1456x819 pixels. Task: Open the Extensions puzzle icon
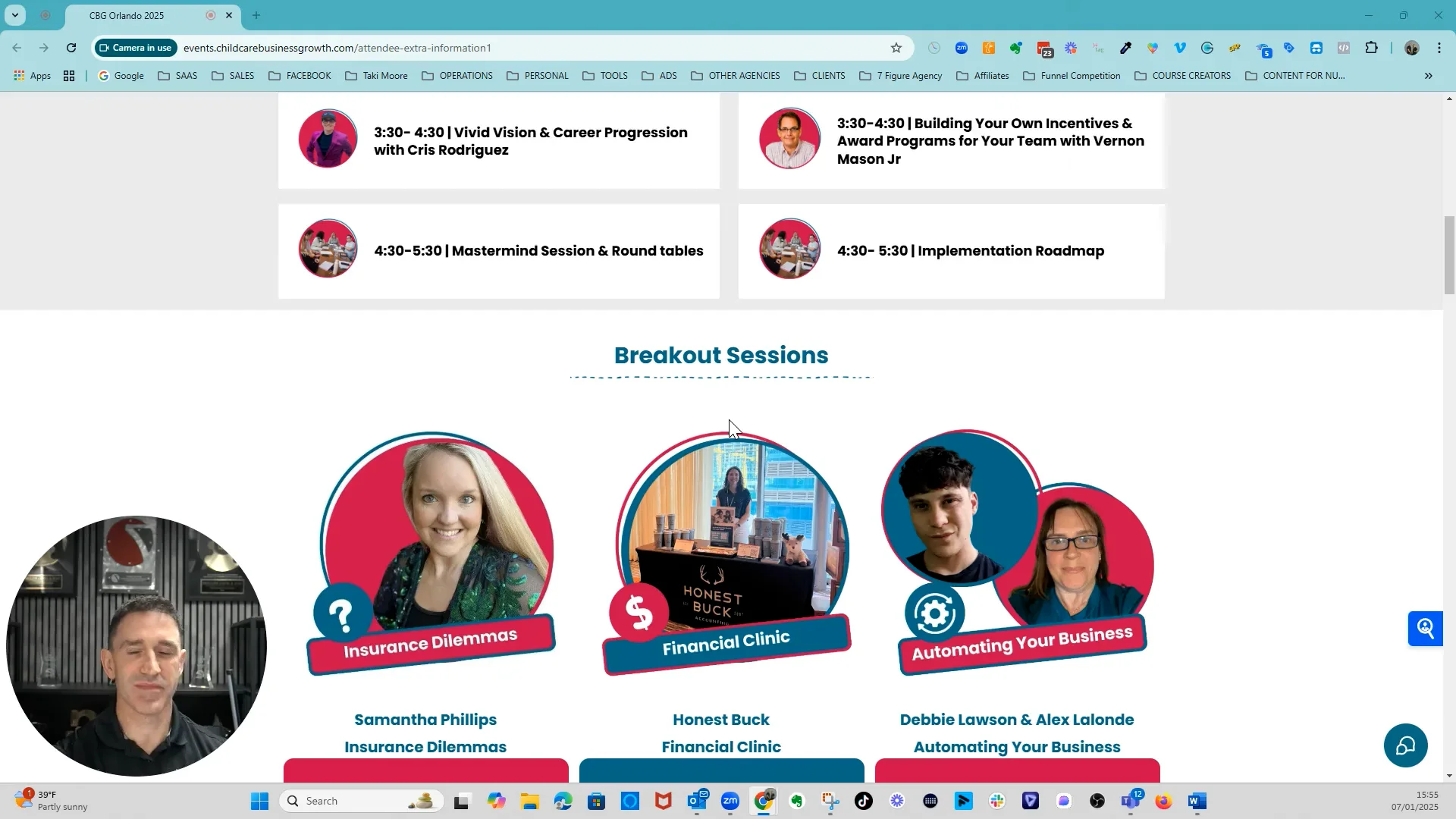pyautogui.click(x=1371, y=48)
